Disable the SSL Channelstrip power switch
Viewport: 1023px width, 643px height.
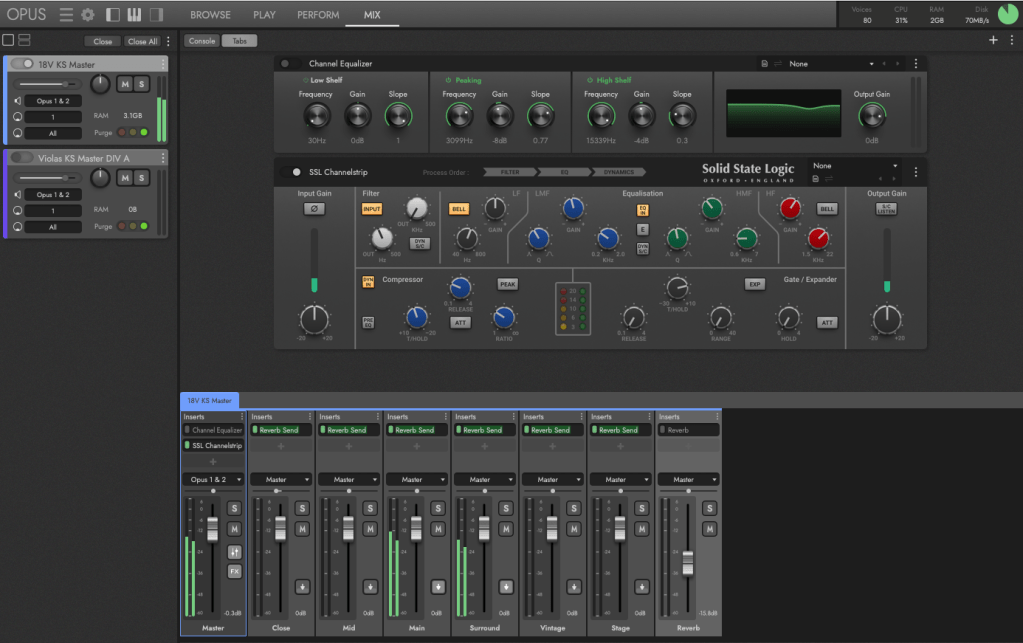[291, 172]
